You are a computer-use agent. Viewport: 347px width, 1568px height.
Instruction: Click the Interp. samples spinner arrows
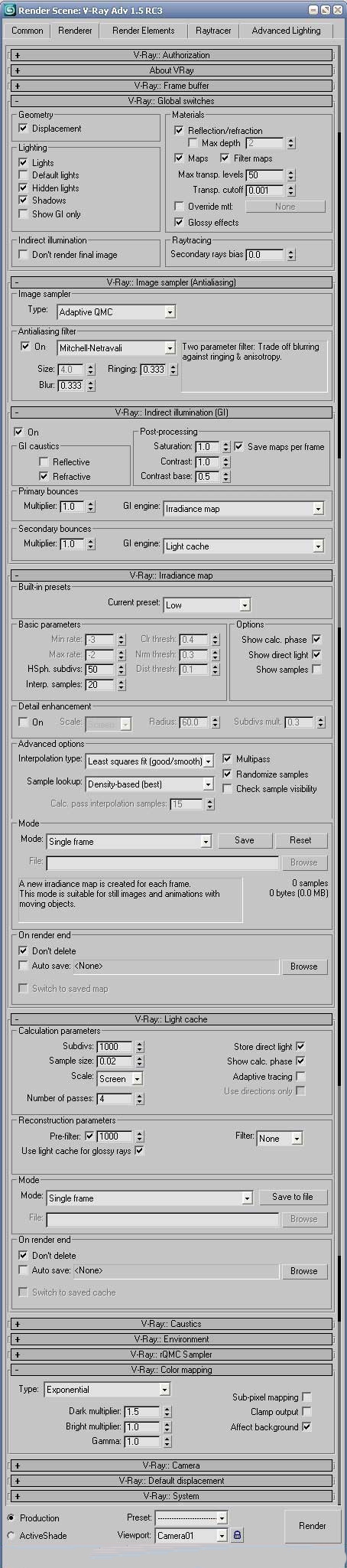tap(121, 685)
